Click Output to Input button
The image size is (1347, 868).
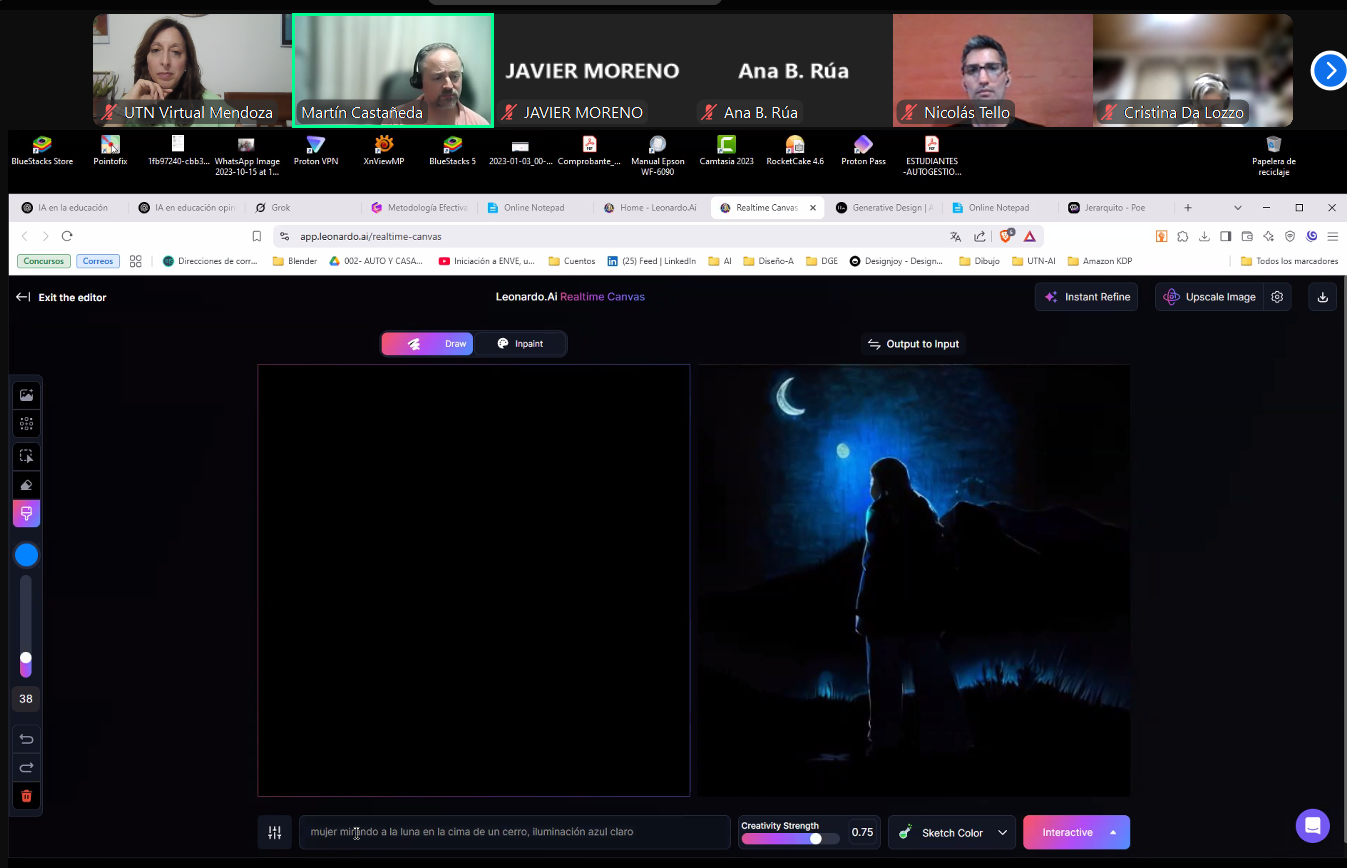pyautogui.click(x=913, y=344)
